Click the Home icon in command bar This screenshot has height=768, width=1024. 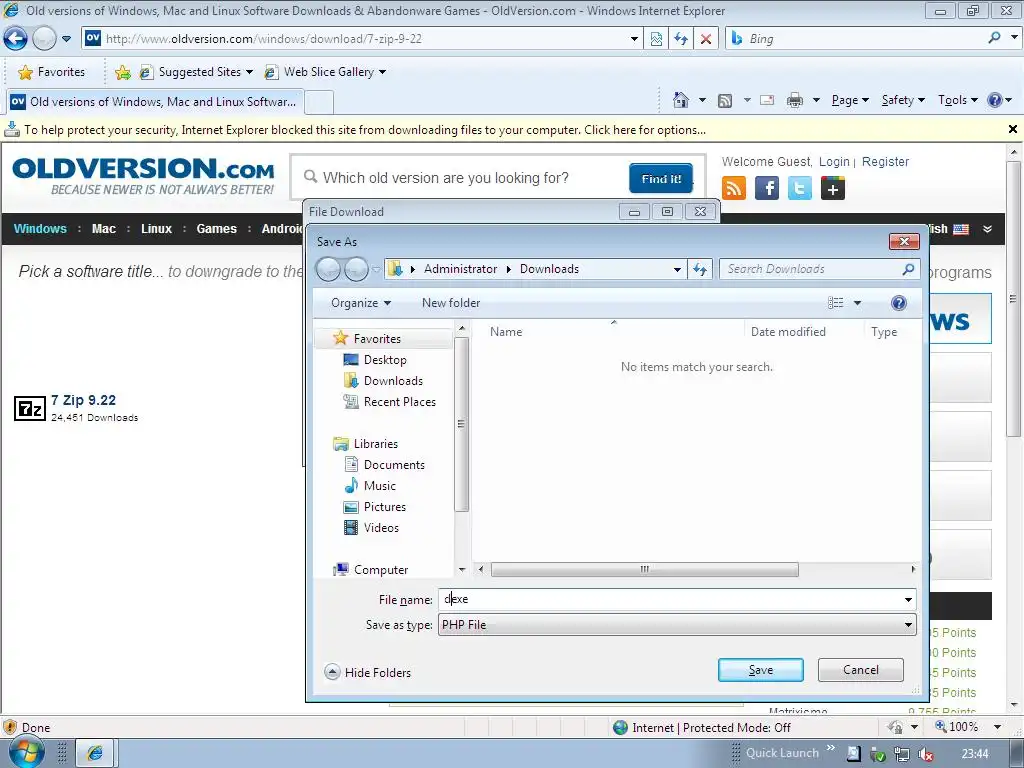[680, 100]
